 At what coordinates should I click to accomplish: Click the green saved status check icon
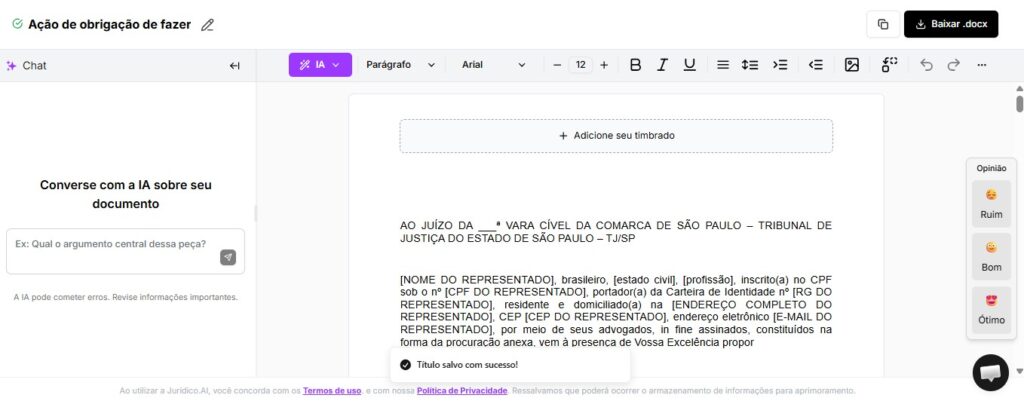18,24
